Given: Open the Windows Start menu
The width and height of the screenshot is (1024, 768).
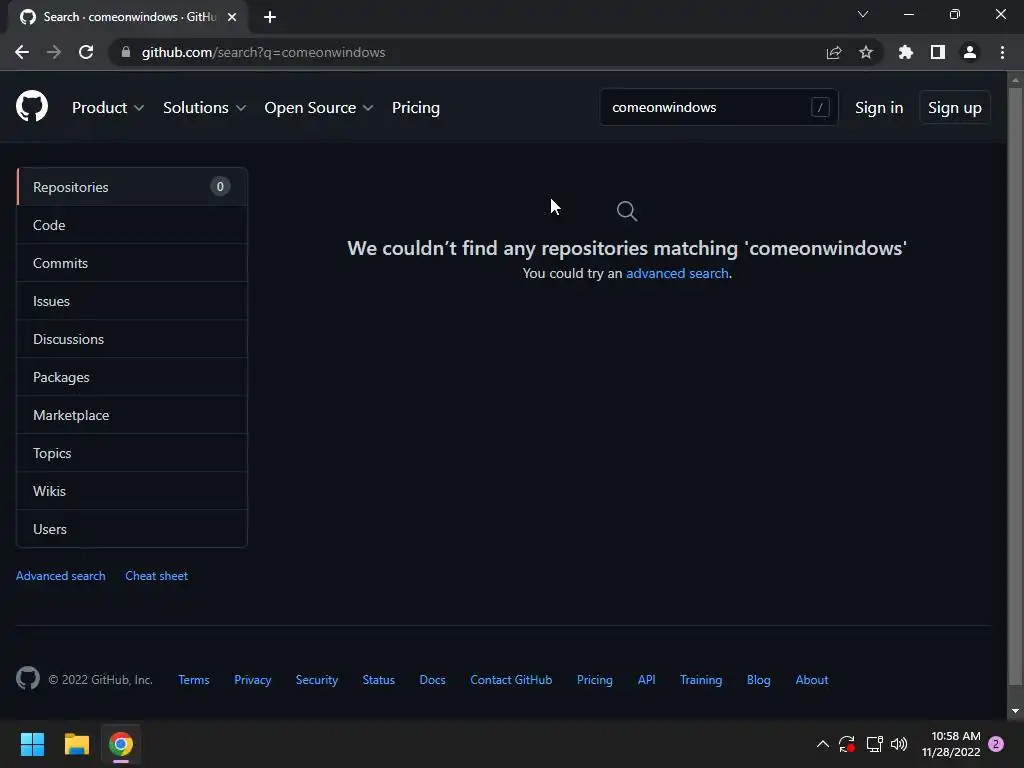Looking at the screenshot, I should tap(32, 744).
